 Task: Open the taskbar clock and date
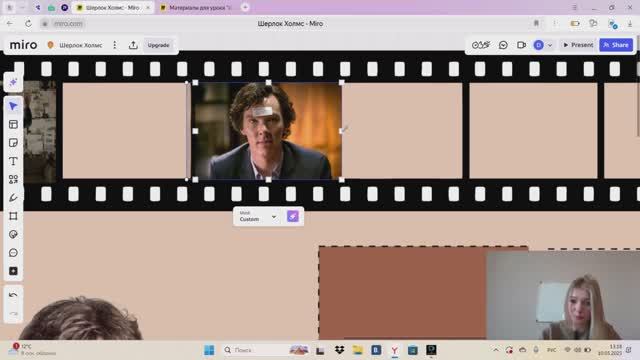click(610, 350)
